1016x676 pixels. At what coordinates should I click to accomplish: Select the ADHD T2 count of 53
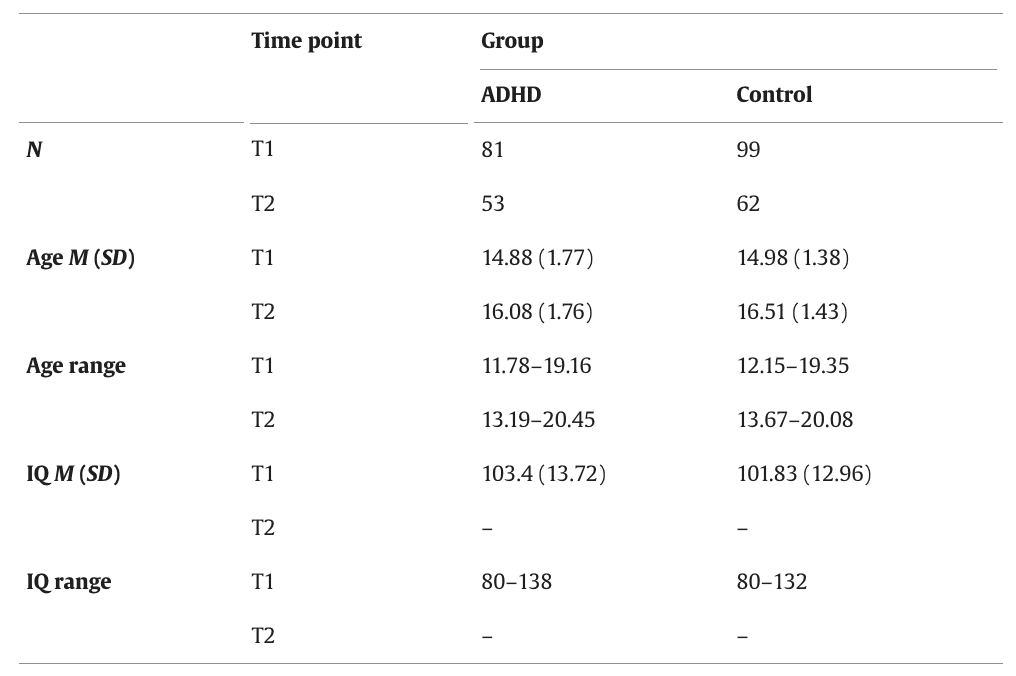493,204
